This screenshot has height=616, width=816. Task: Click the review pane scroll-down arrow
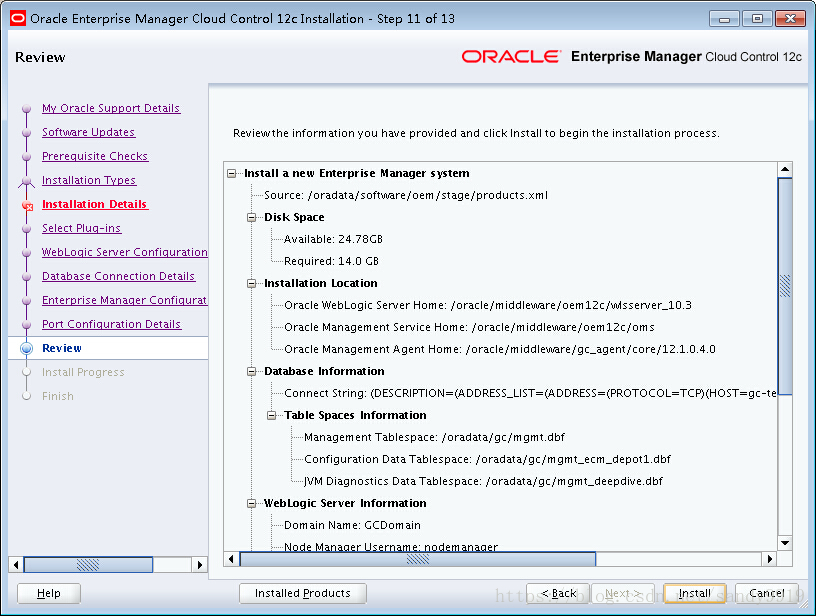coord(785,543)
